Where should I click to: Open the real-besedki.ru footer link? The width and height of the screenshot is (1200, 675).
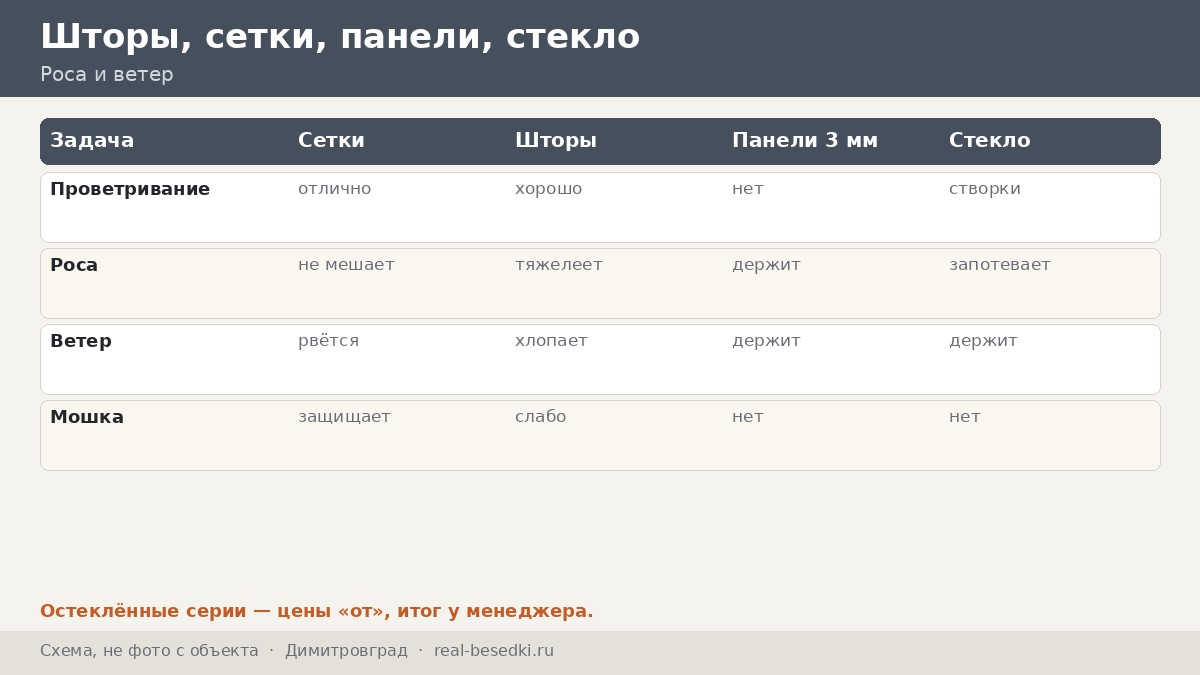494,651
